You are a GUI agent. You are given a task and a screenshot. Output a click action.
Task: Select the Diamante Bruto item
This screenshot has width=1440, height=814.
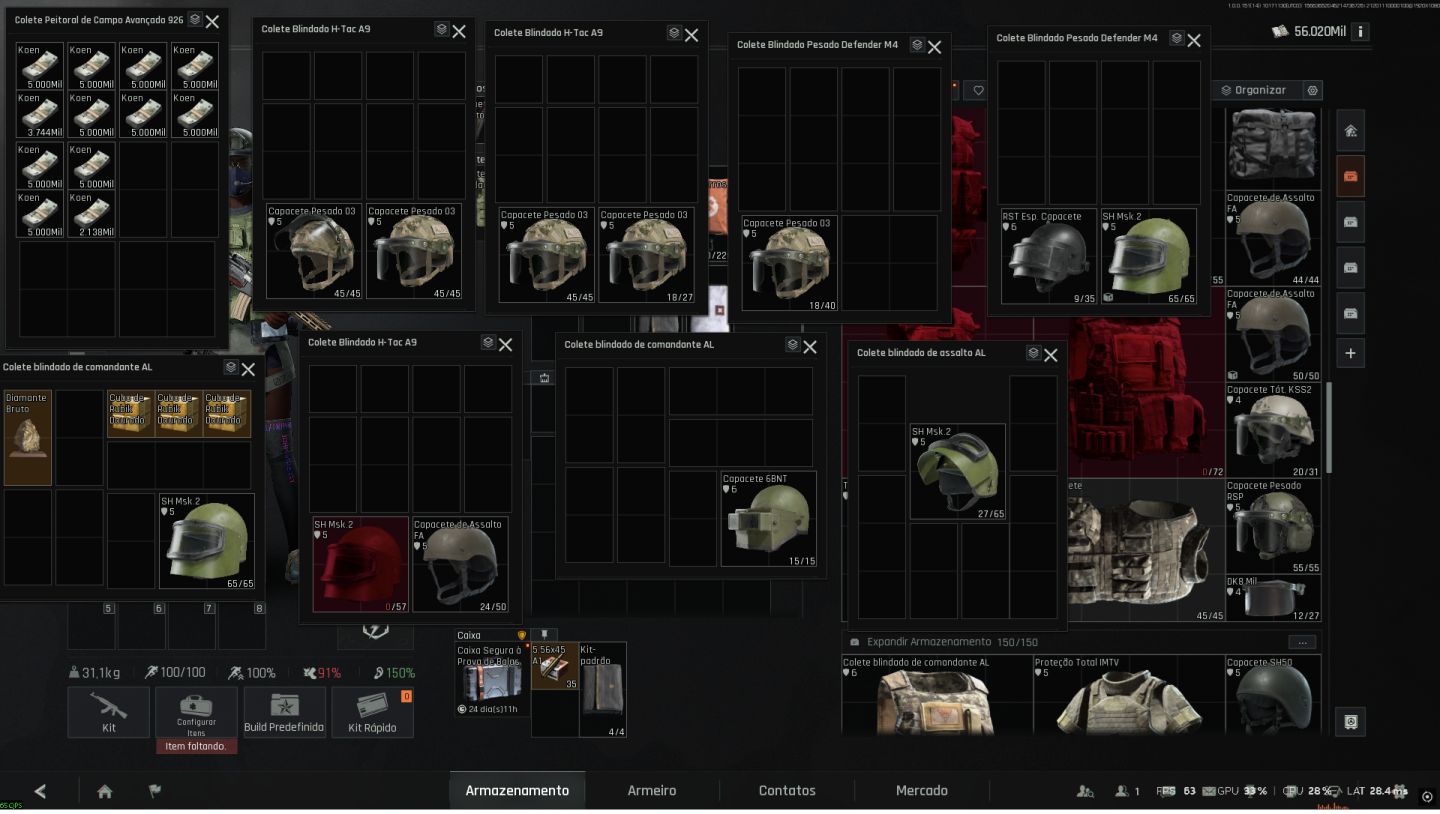click(x=28, y=437)
